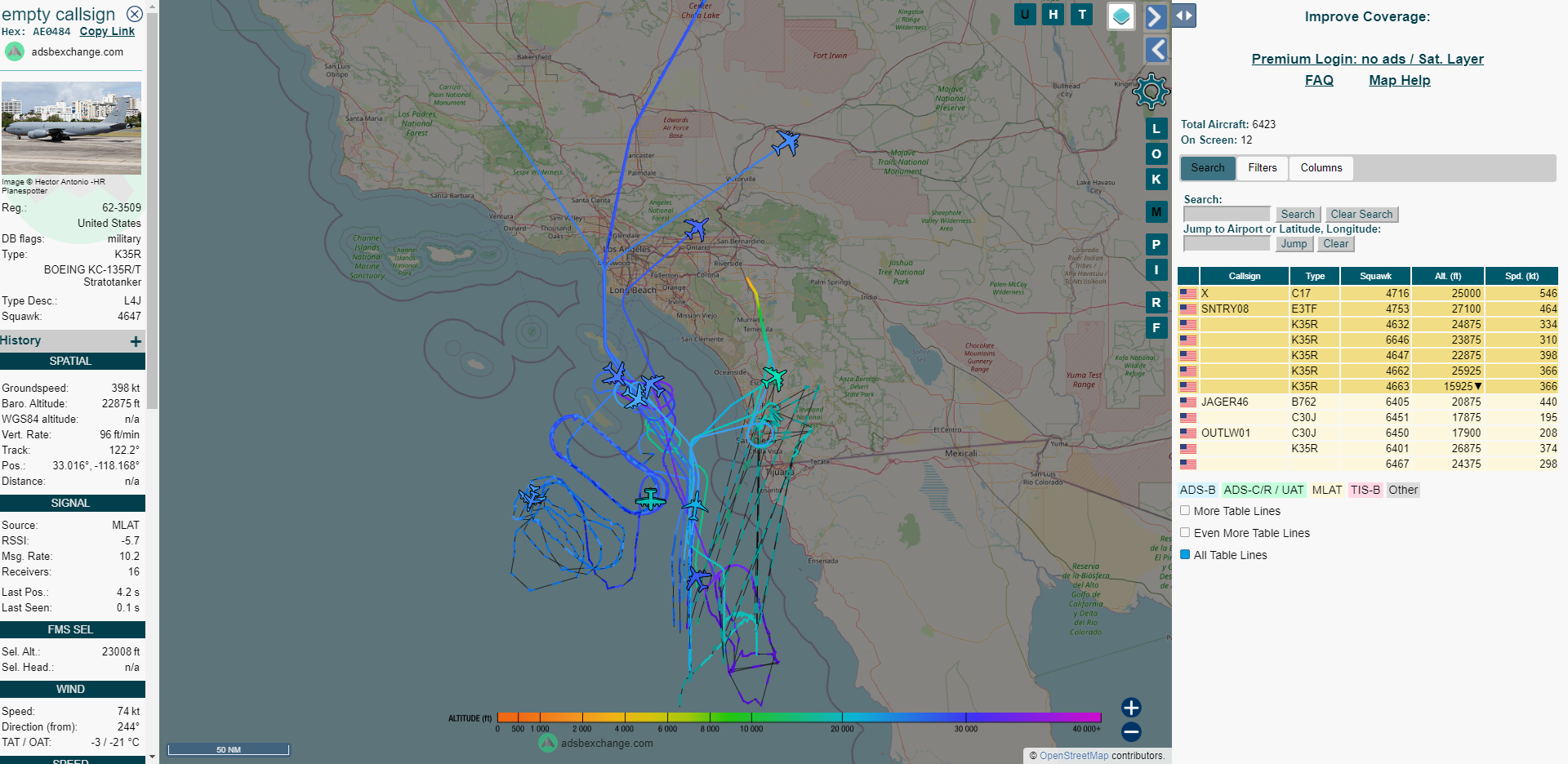Viewport: 1568px width, 764px height.
Task: Open the Map Help link
Action: pyautogui.click(x=1399, y=80)
